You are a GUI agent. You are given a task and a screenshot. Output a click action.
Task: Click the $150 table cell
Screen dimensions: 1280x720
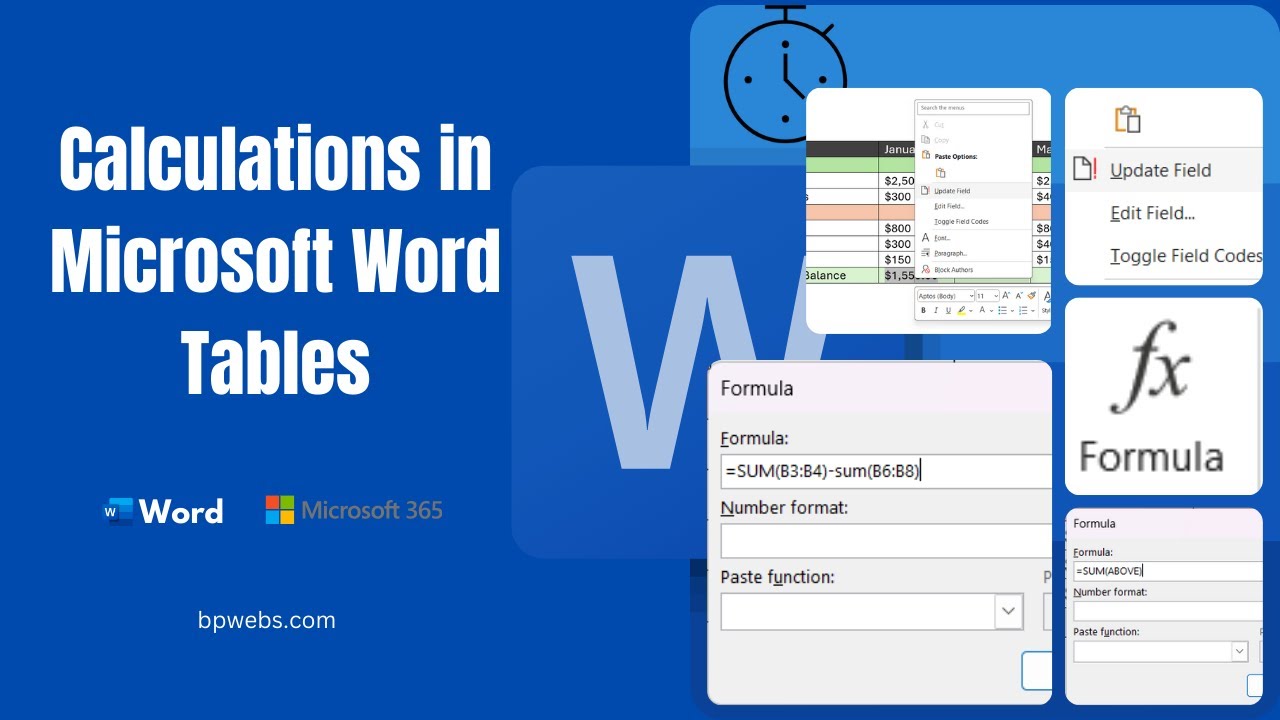pos(897,260)
